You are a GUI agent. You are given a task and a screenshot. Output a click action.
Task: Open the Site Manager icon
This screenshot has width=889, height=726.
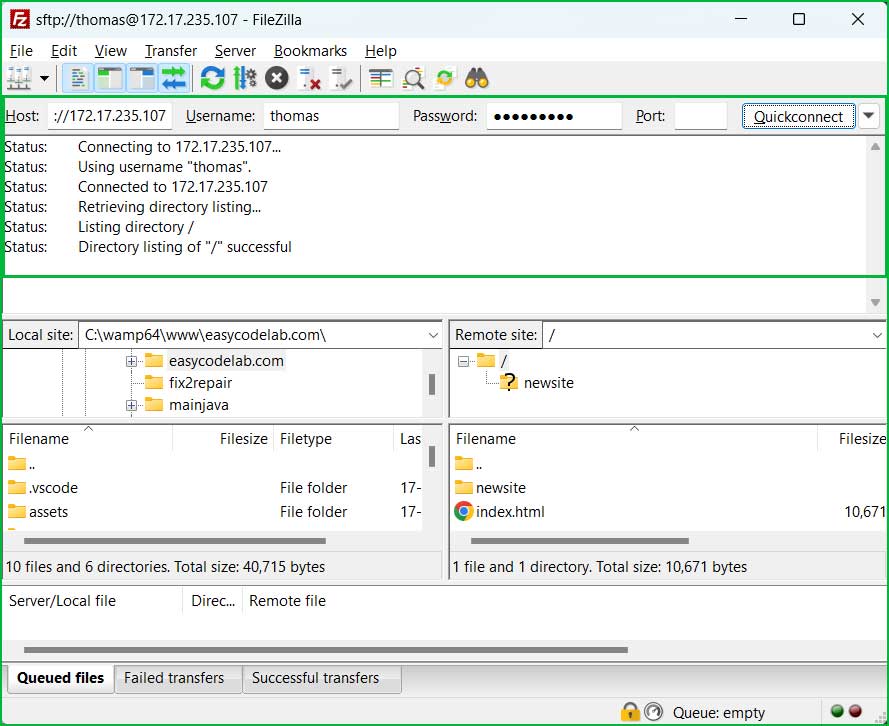(19, 78)
